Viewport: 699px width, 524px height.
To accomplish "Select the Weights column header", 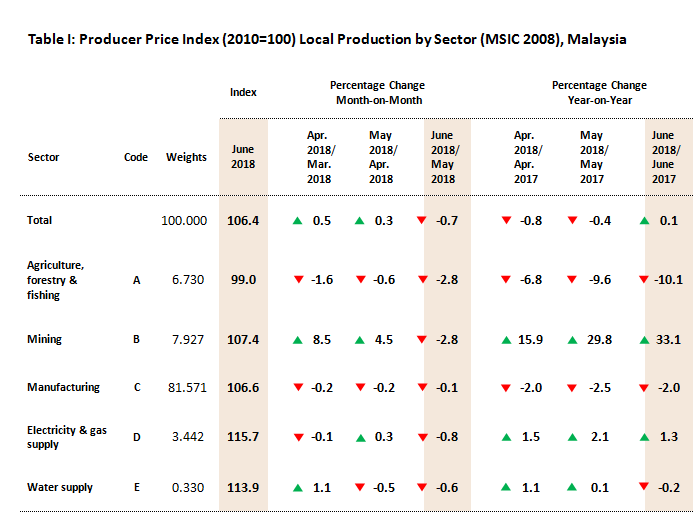I will click(186, 157).
